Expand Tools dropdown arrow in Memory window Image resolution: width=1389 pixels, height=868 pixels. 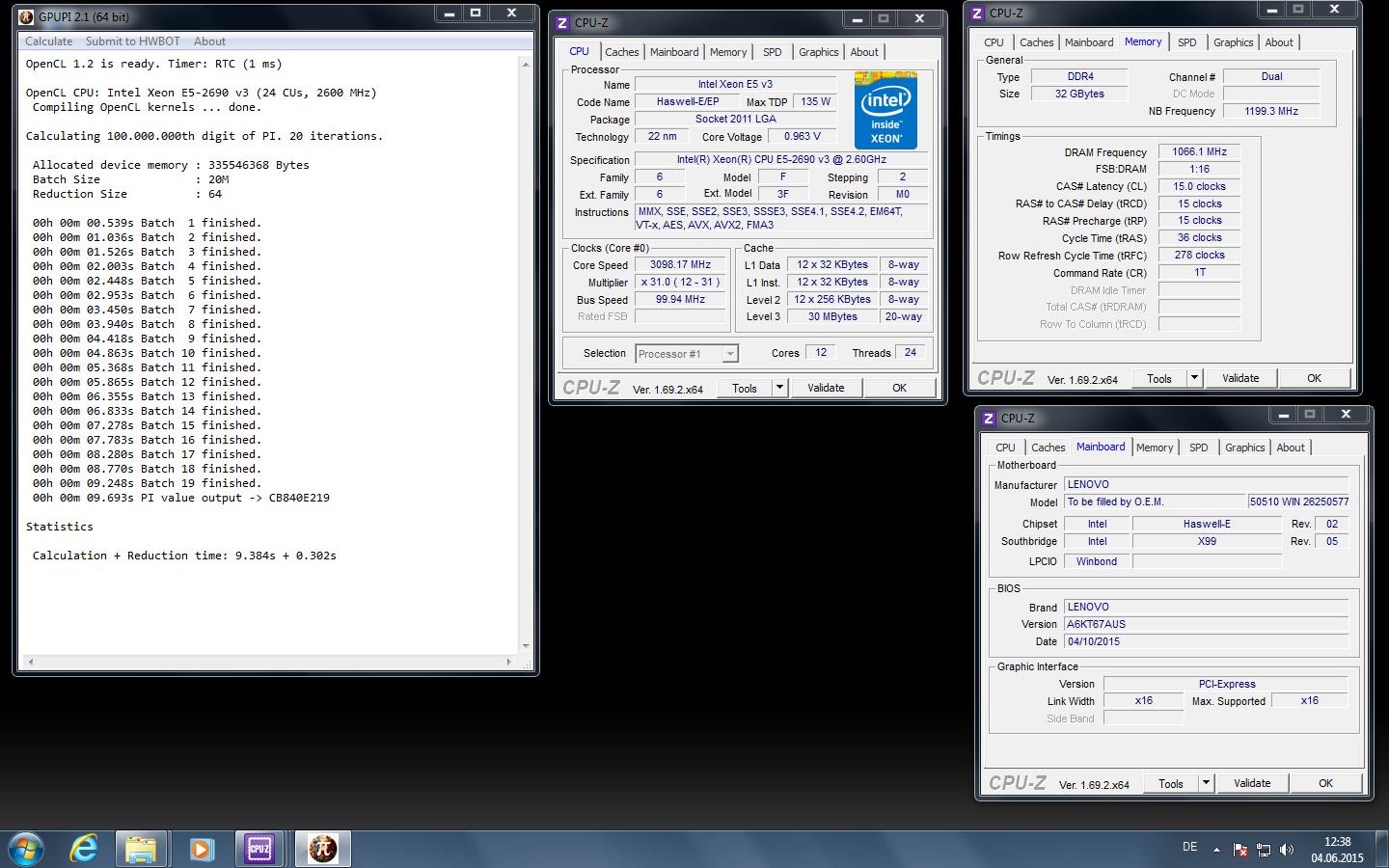click(1194, 378)
